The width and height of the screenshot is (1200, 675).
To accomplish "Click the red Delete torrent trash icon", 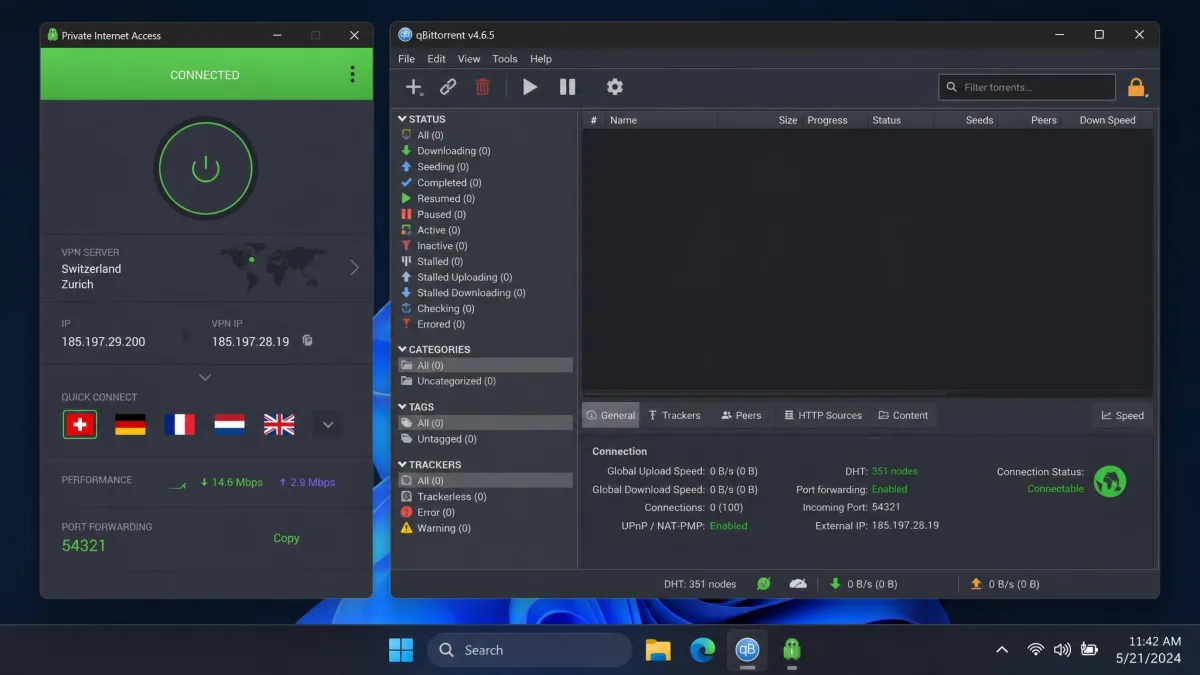I will click(x=482, y=87).
